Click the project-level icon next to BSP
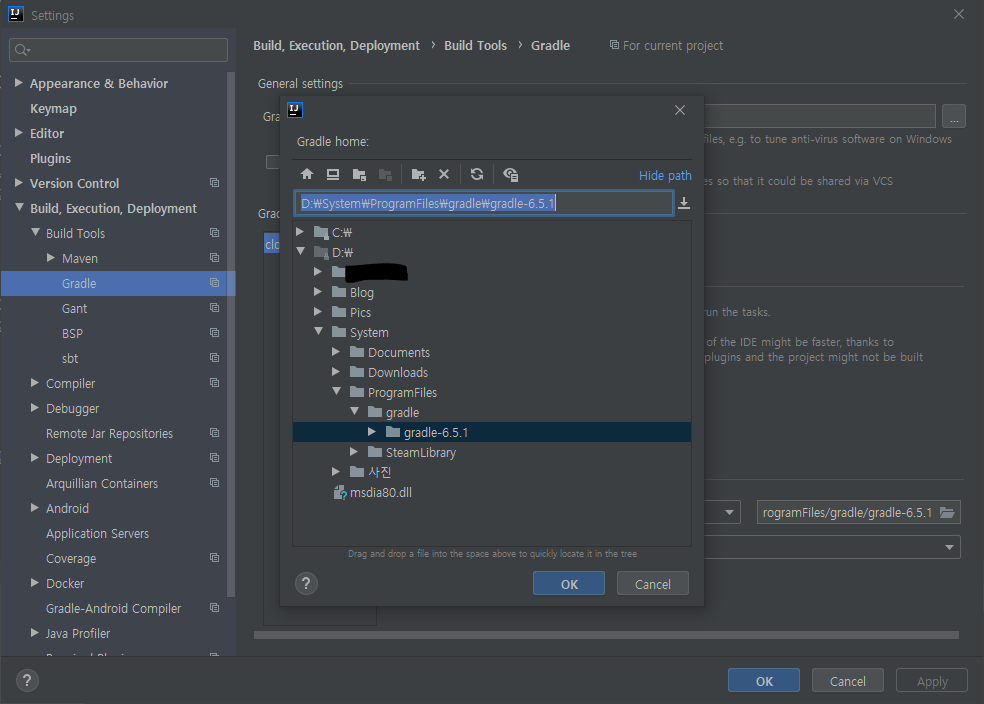The height and width of the screenshot is (704, 984). click(215, 333)
